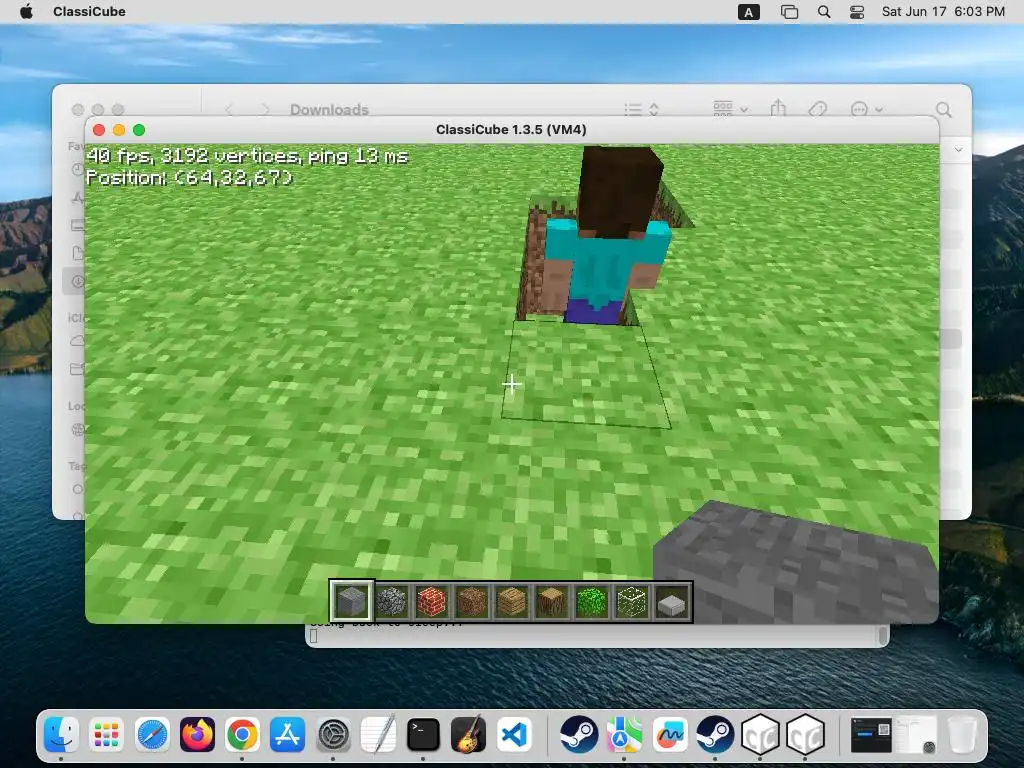Click the window mirroring icon in menu bar
The width and height of the screenshot is (1024, 768).
point(789,12)
